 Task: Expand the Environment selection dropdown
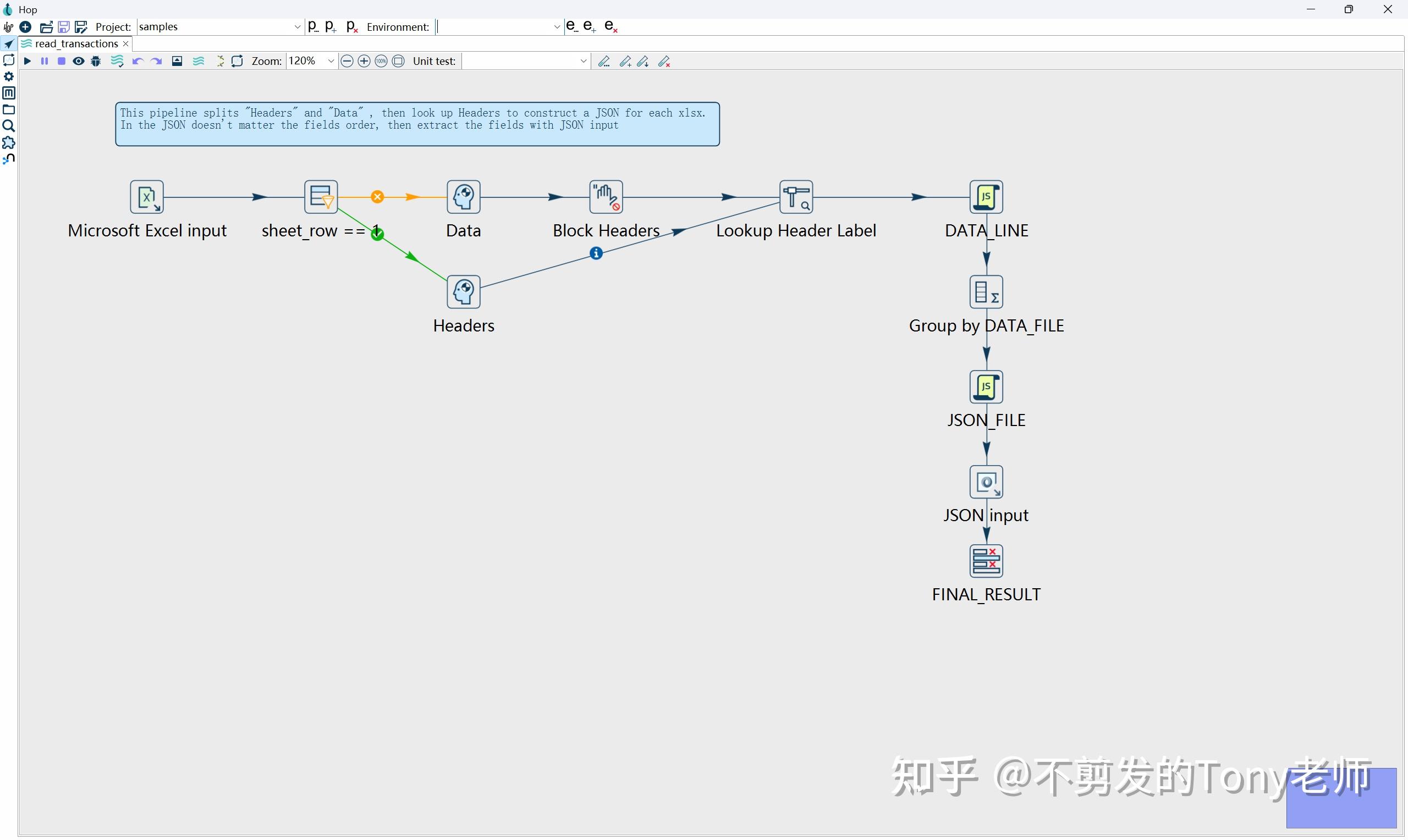coord(557,26)
